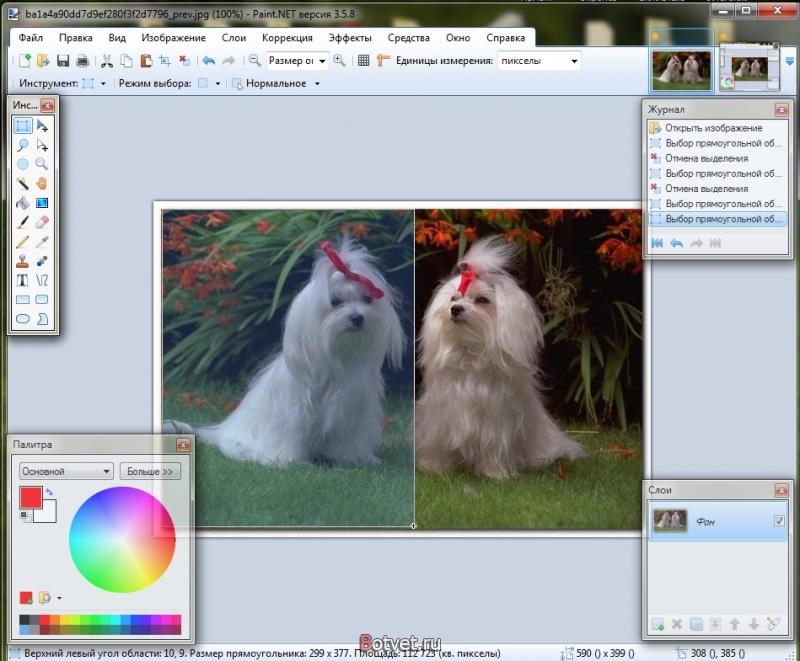Select the Magic Wand tool
Image resolution: width=800 pixels, height=661 pixels.
(22, 183)
